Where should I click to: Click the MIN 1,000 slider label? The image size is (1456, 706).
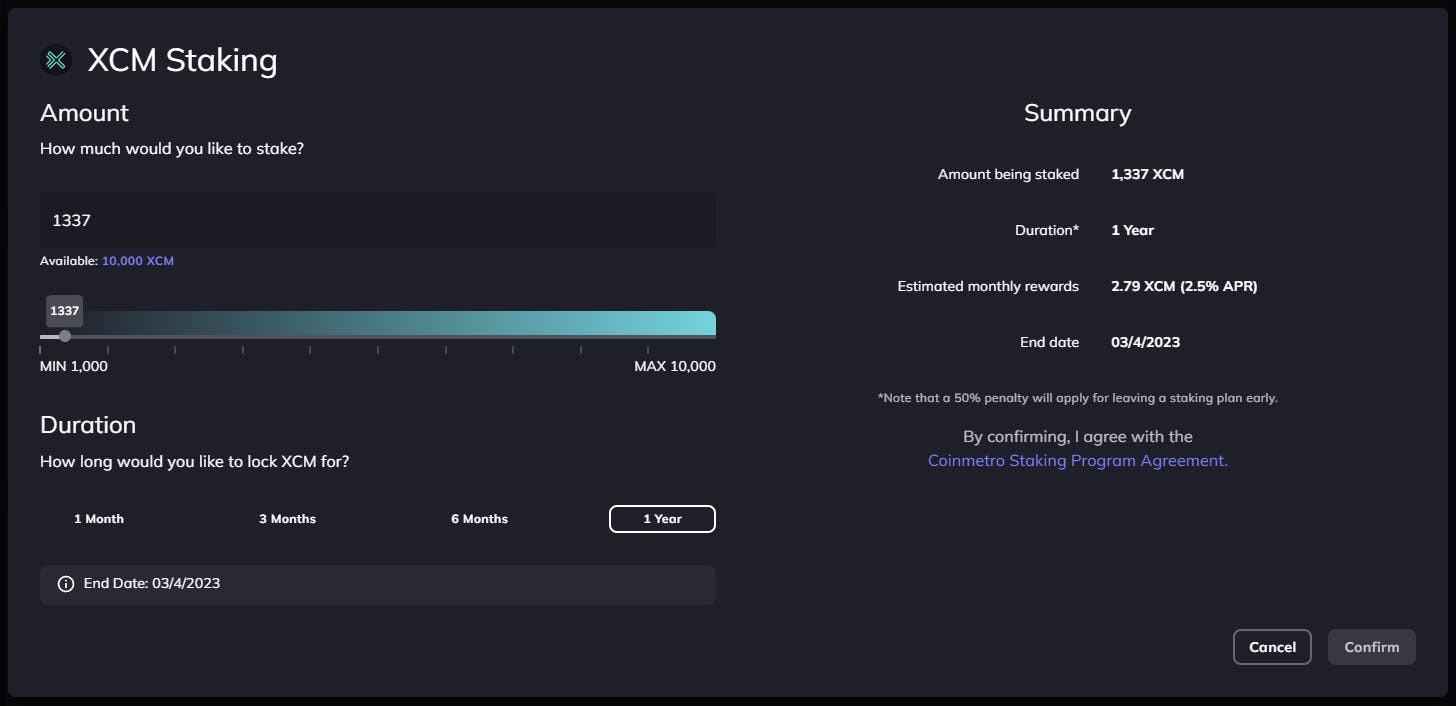(74, 366)
